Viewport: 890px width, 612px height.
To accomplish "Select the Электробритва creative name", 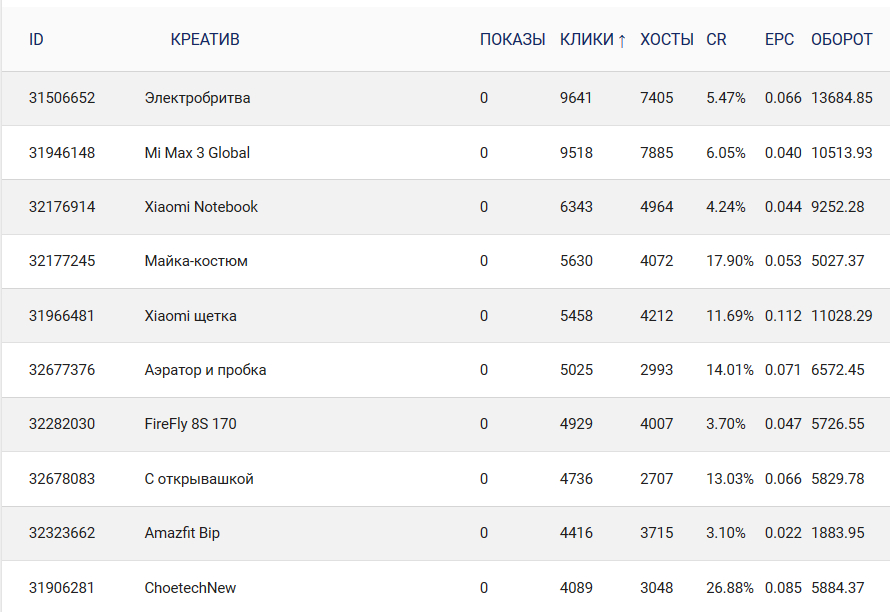I will click(197, 98).
